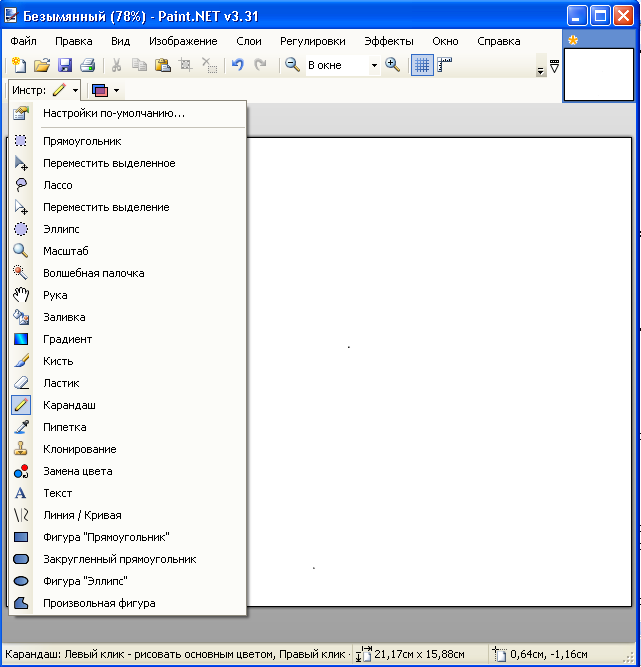Open the image list triangle button
641x667 pixels.
555,66
